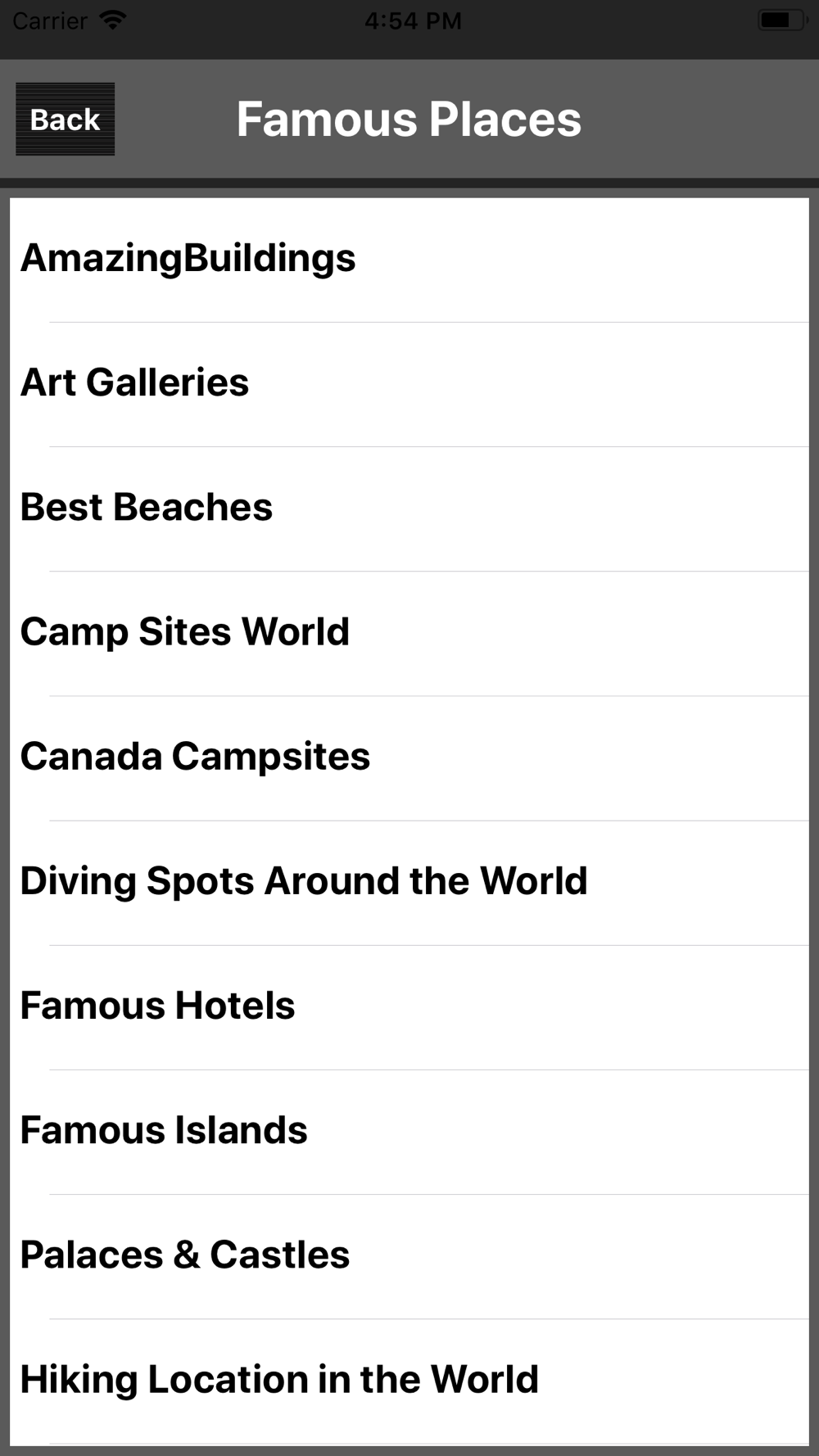Click empty right side of Art Galleries row
819x1456 pixels.
click(x=528, y=384)
